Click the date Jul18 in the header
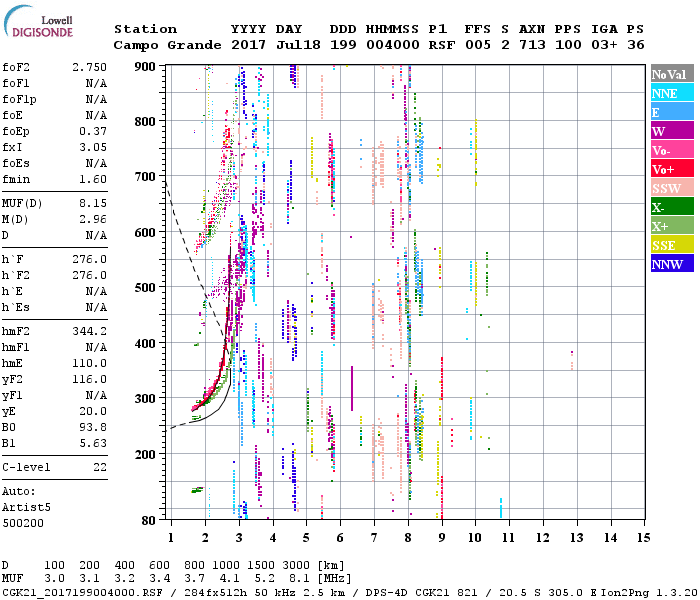700x600 pixels. (298, 45)
